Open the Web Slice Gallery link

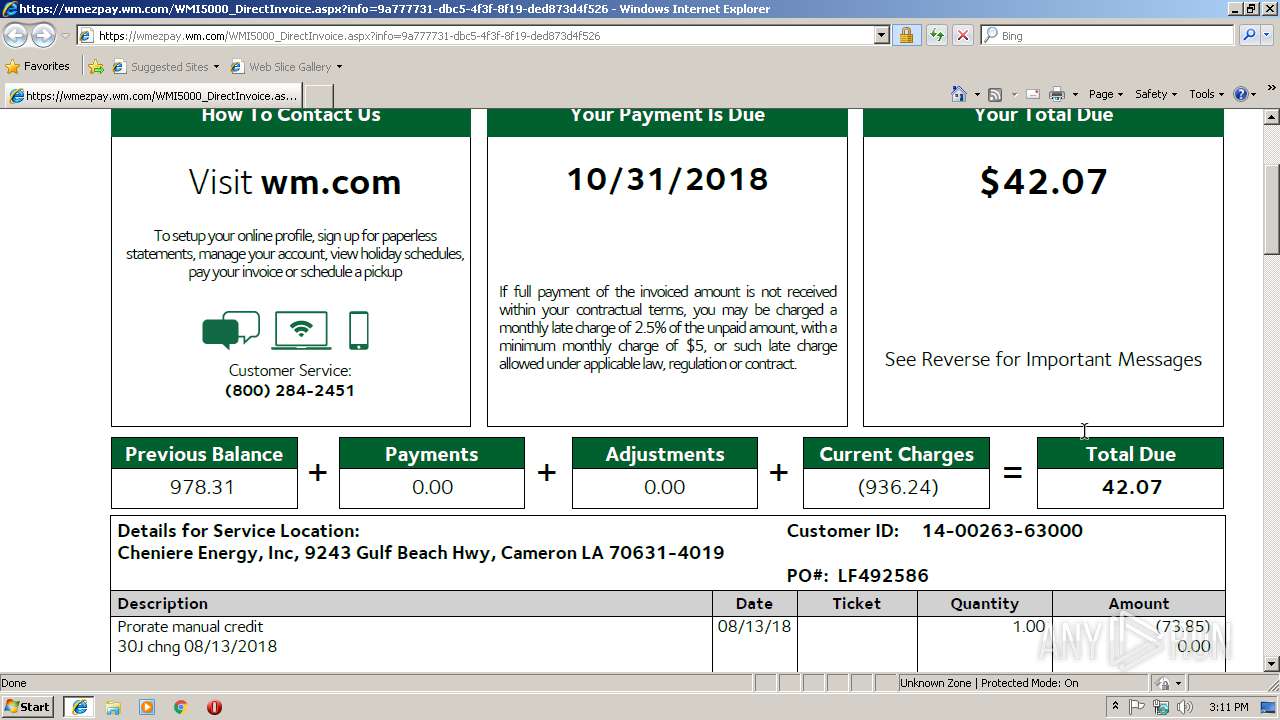286,67
